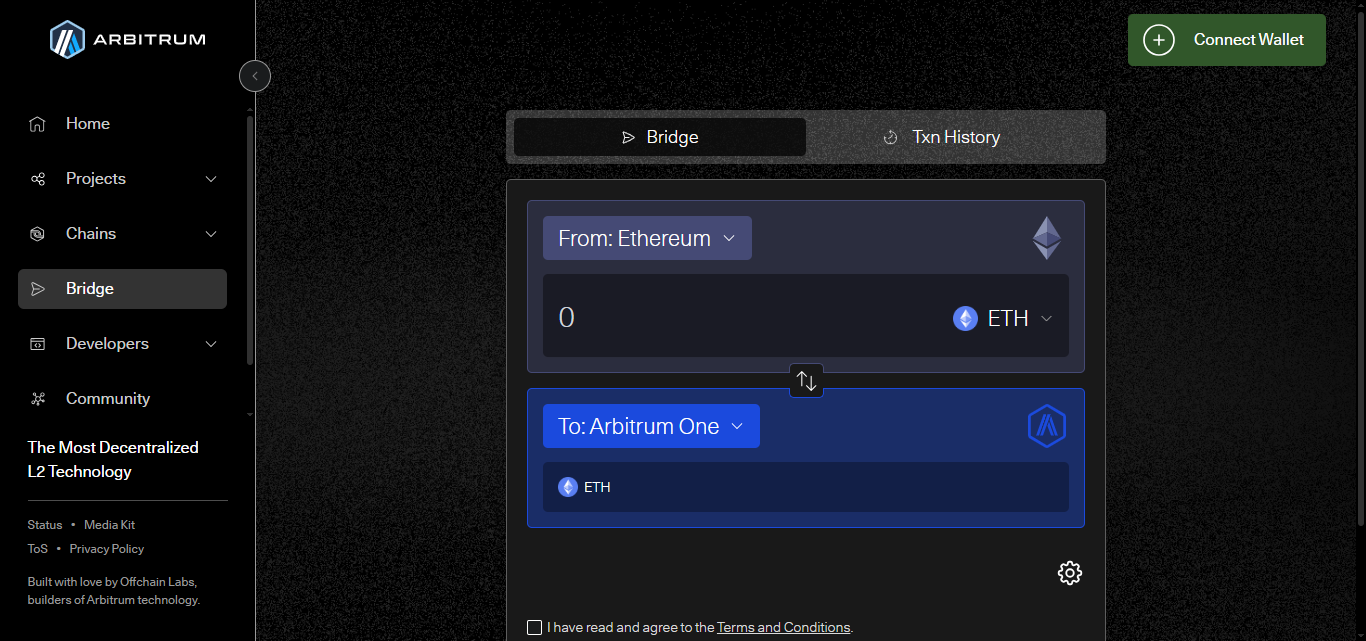Open Projects in sidebar menu
The image size is (1366, 641).
point(122,179)
